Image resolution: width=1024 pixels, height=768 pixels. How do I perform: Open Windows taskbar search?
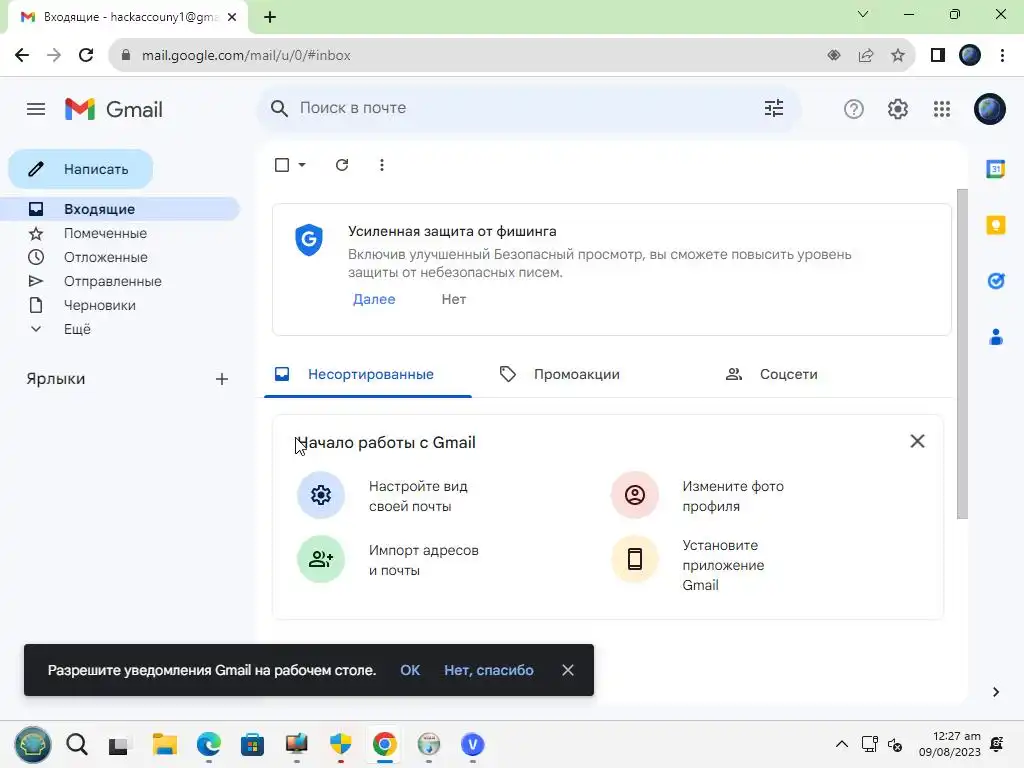76,744
